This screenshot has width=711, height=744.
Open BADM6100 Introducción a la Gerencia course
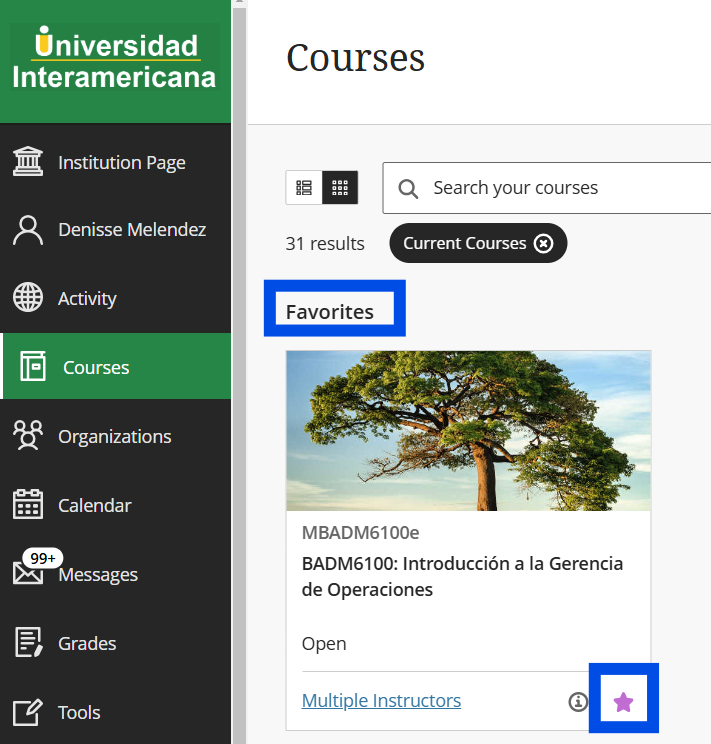462,576
